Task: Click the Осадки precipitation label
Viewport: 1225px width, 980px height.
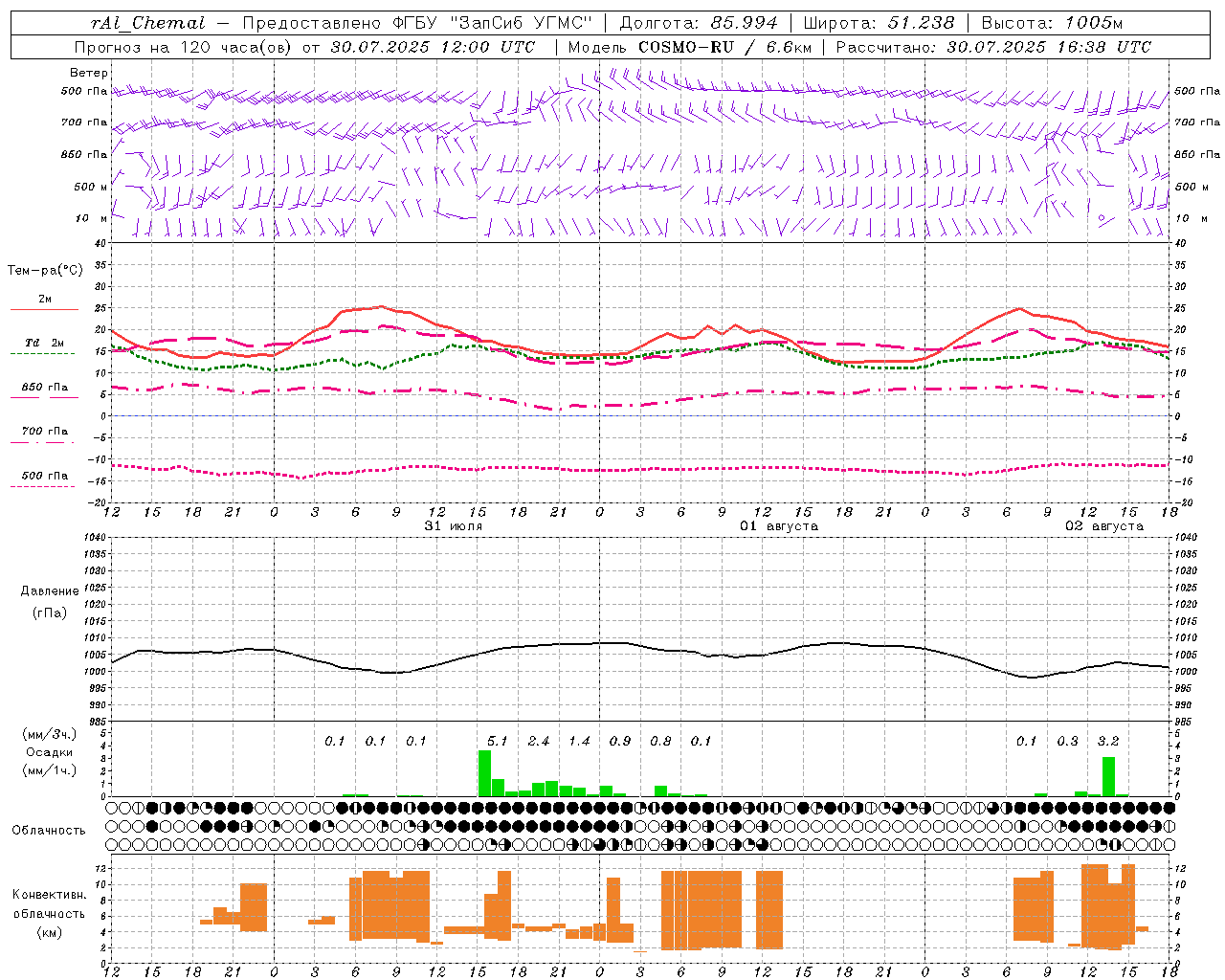Action: point(49,752)
